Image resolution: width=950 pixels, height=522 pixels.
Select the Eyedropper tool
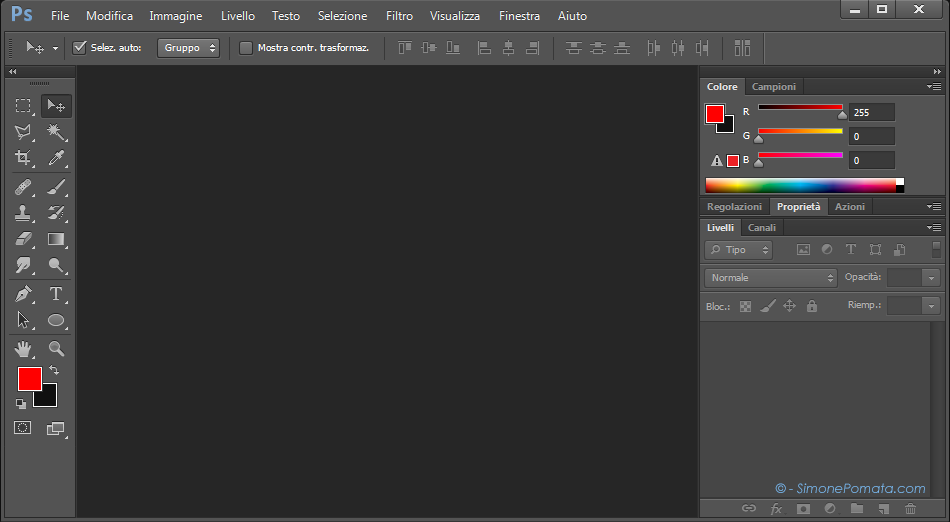click(56, 158)
